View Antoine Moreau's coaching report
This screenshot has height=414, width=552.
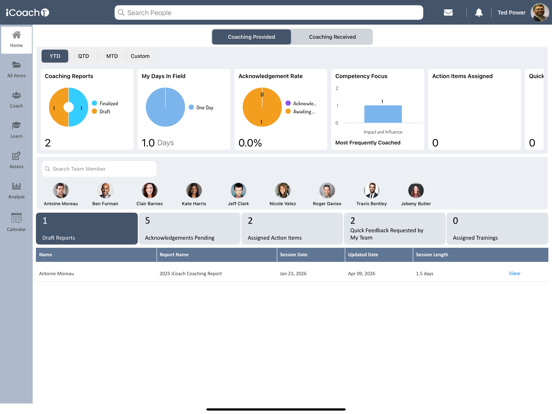tap(514, 273)
